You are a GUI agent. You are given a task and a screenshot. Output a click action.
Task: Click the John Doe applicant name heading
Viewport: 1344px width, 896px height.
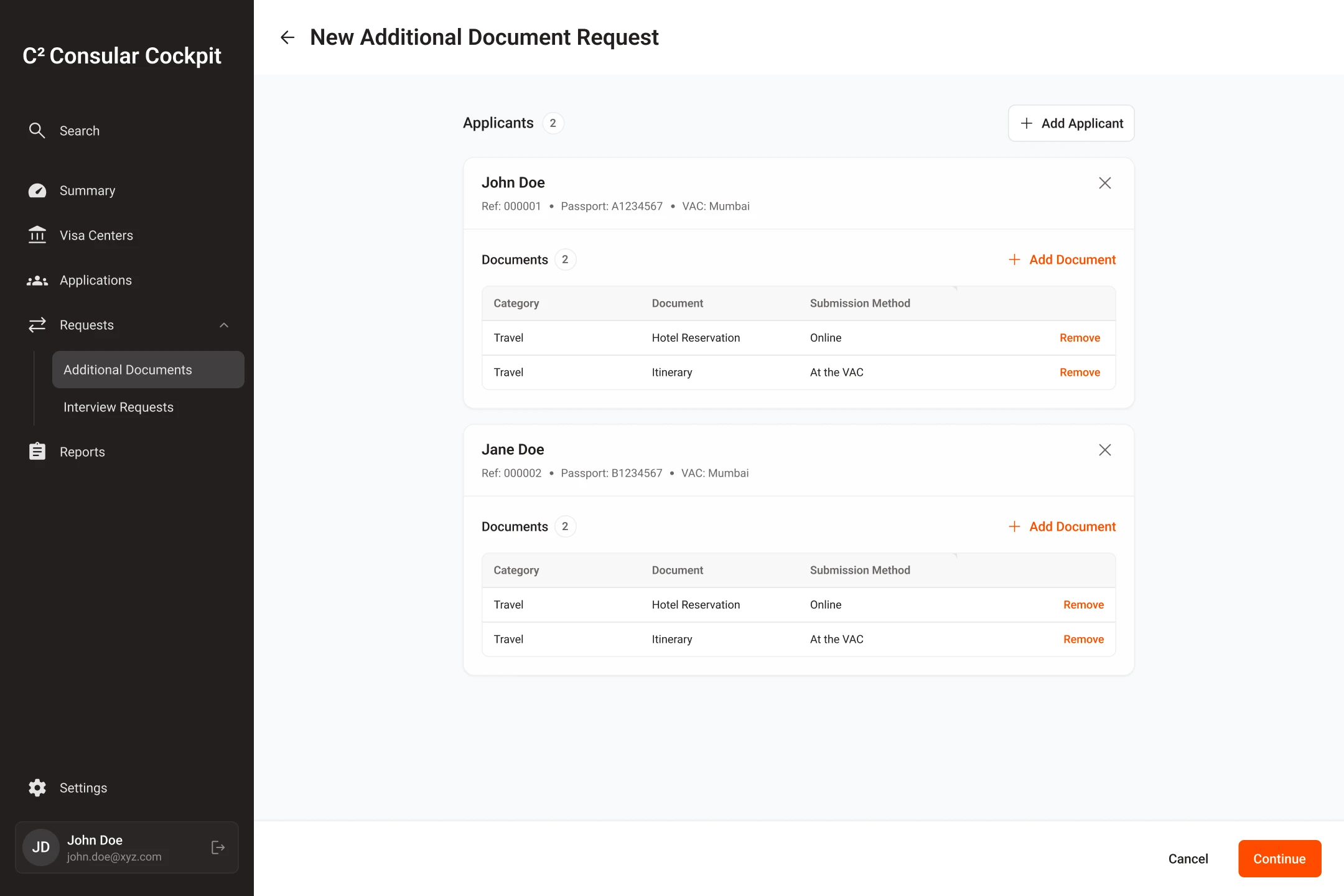coord(513,182)
